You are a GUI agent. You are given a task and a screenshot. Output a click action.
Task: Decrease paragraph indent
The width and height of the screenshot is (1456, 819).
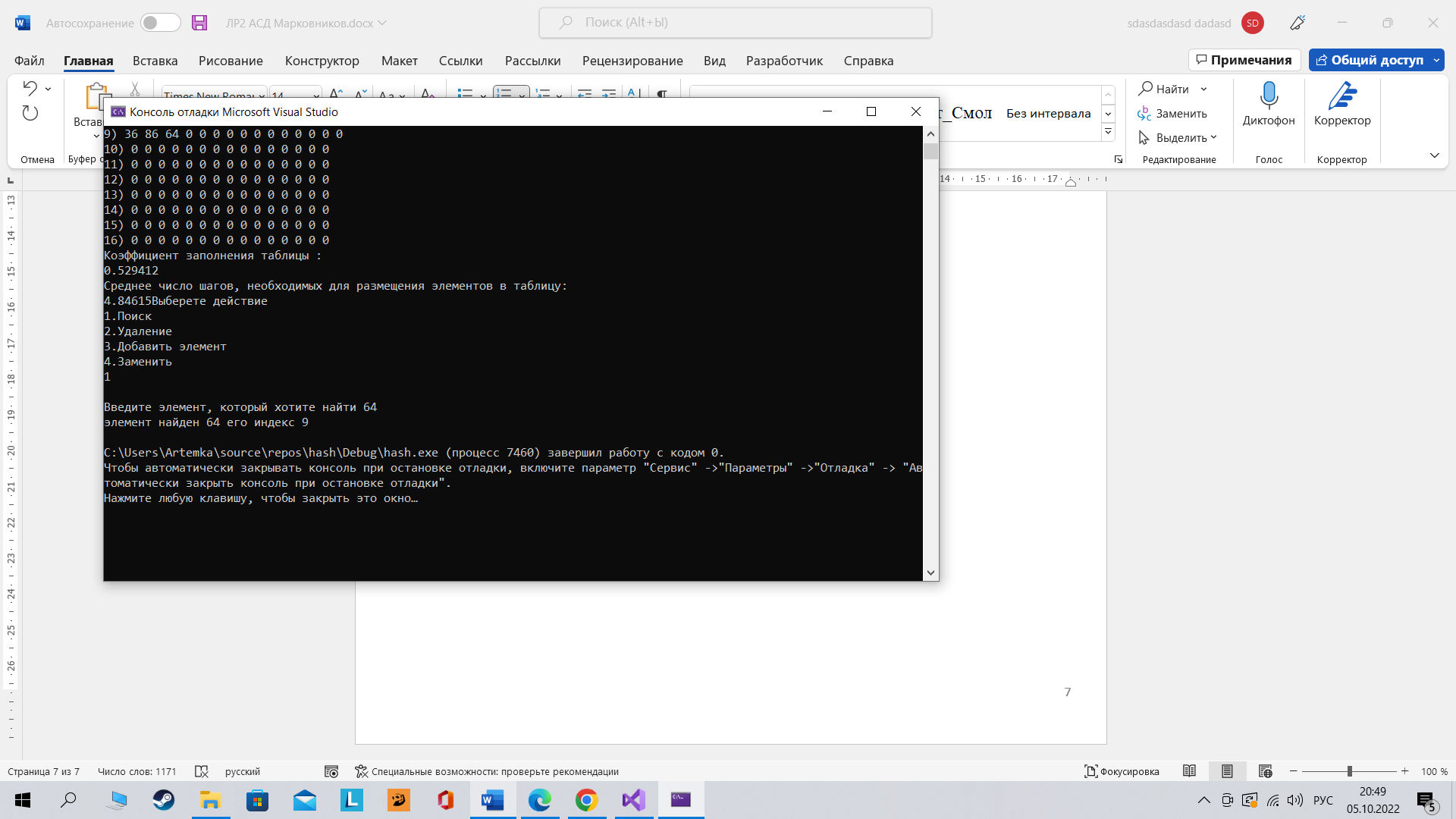pyautogui.click(x=585, y=93)
